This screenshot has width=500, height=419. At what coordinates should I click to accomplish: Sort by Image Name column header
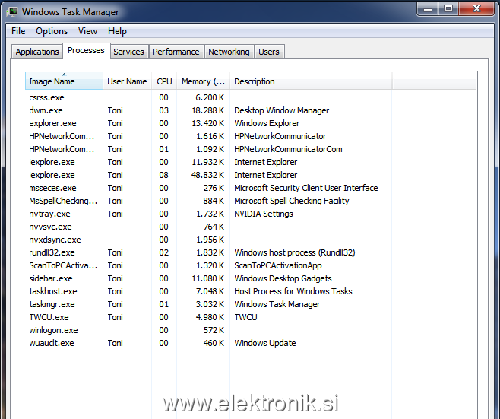click(x=64, y=81)
